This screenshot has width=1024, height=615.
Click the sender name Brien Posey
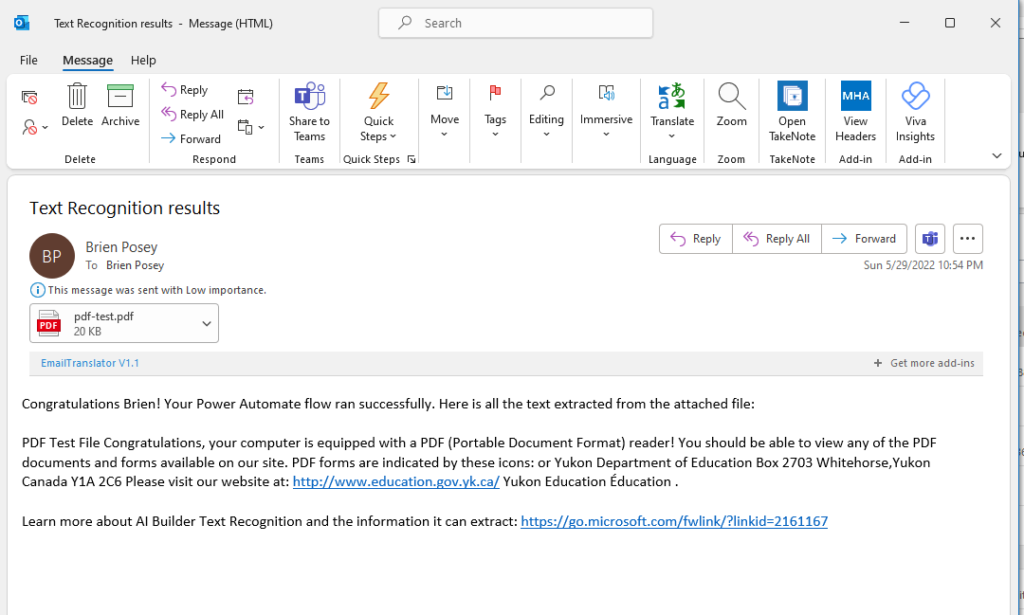(x=121, y=247)
